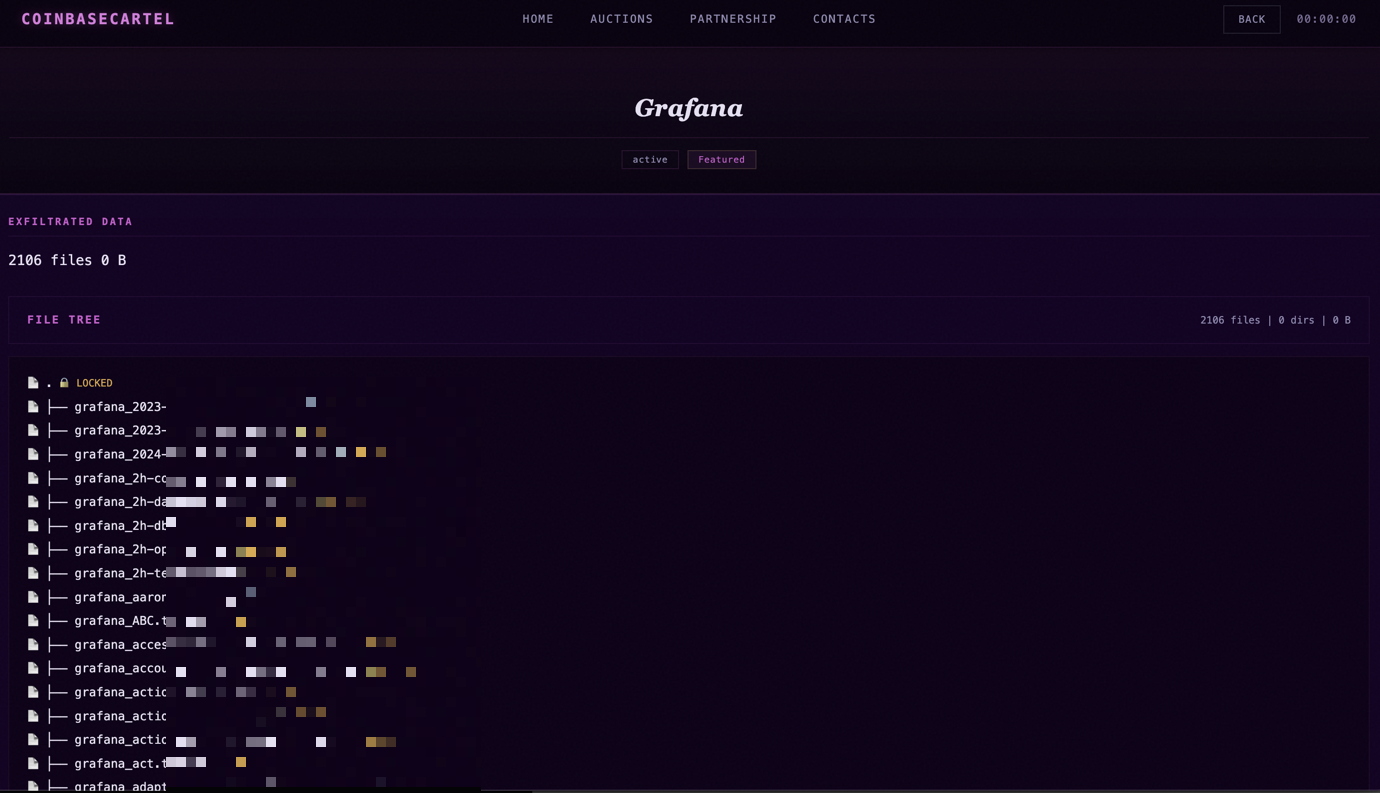The image size is (1380, 793).
Task: Click the Back button
Action: (1252, 19)
